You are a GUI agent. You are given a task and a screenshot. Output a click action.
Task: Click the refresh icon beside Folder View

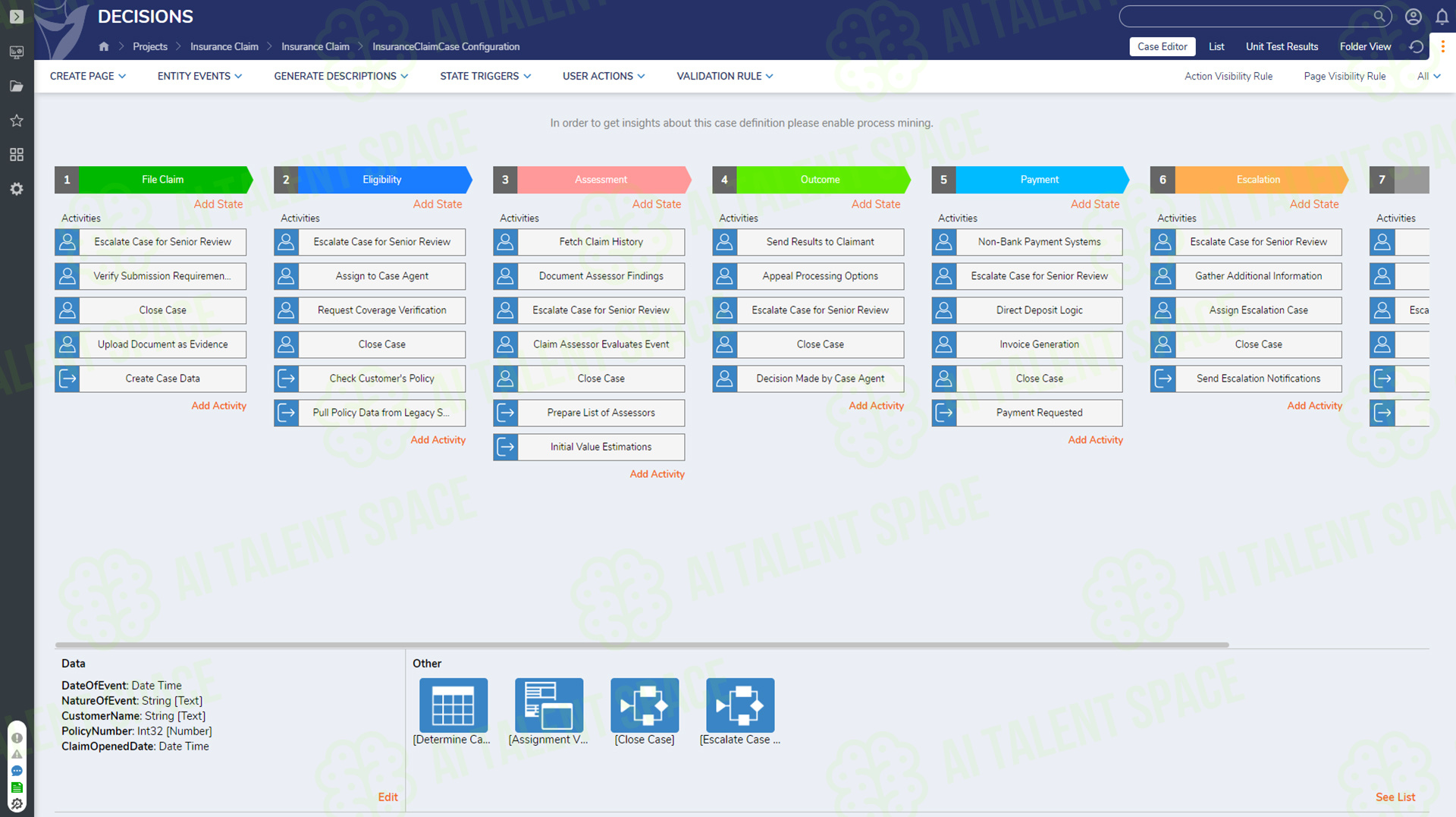pyautogui.click(x=1416, y=47)
